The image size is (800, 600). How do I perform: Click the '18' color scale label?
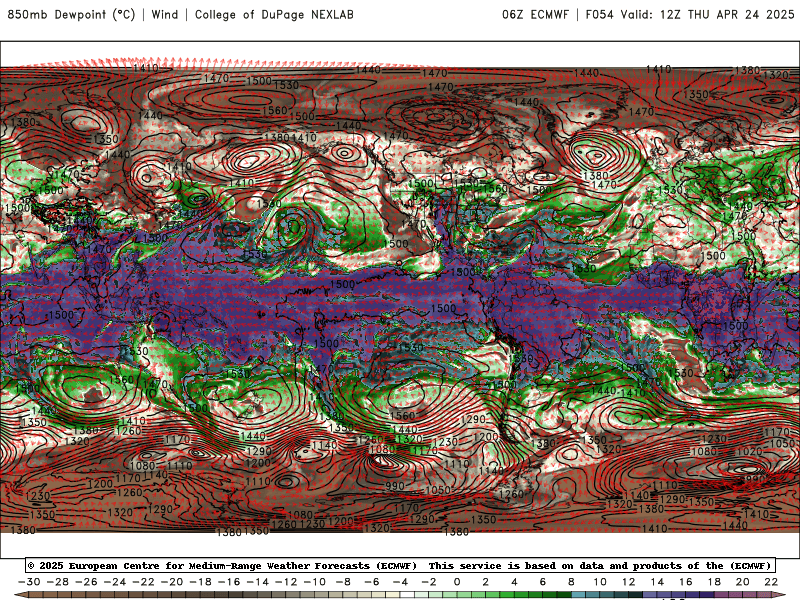tap(714, 582)
